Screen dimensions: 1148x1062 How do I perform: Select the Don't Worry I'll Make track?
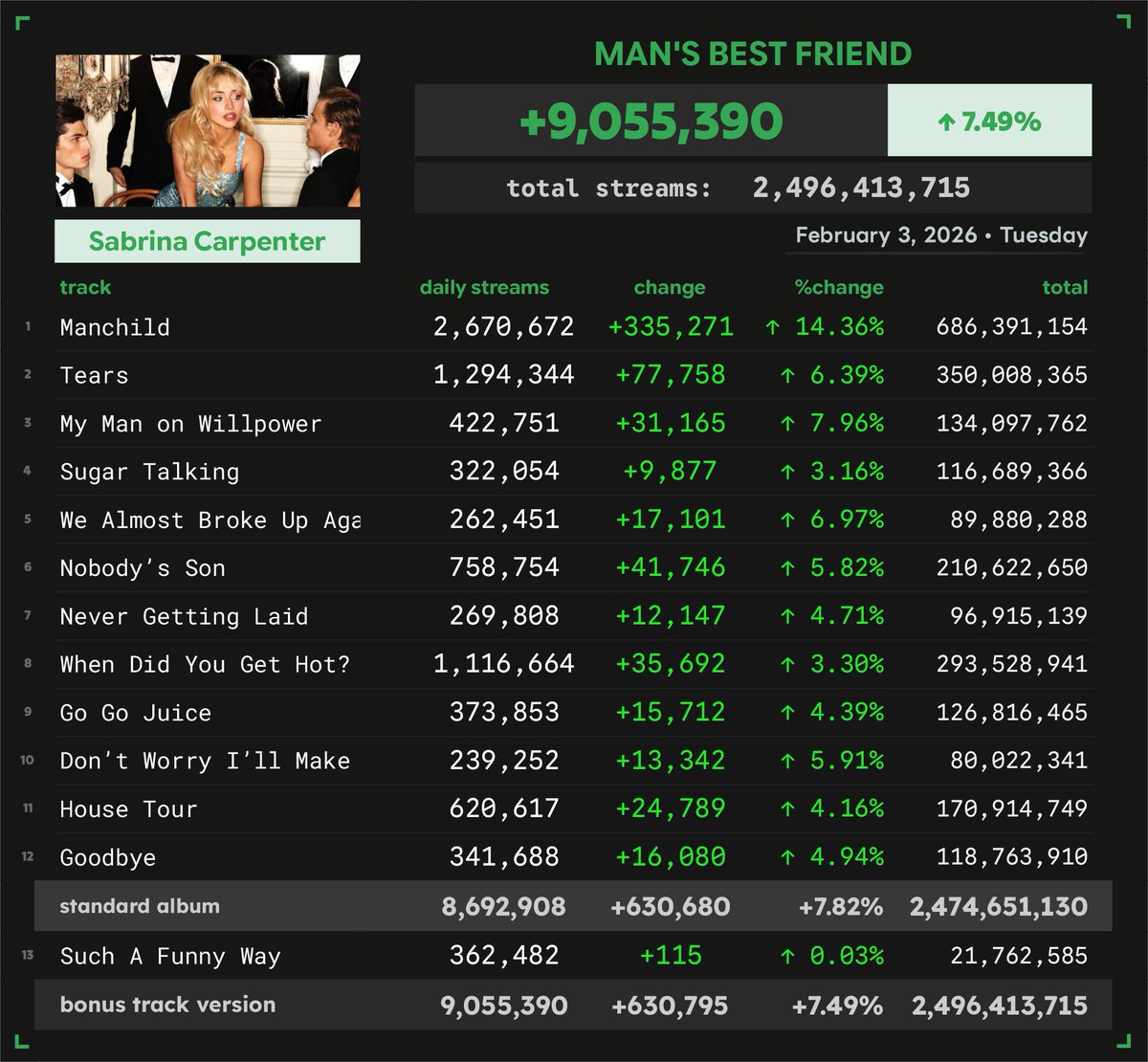click(x=205, y=762)
